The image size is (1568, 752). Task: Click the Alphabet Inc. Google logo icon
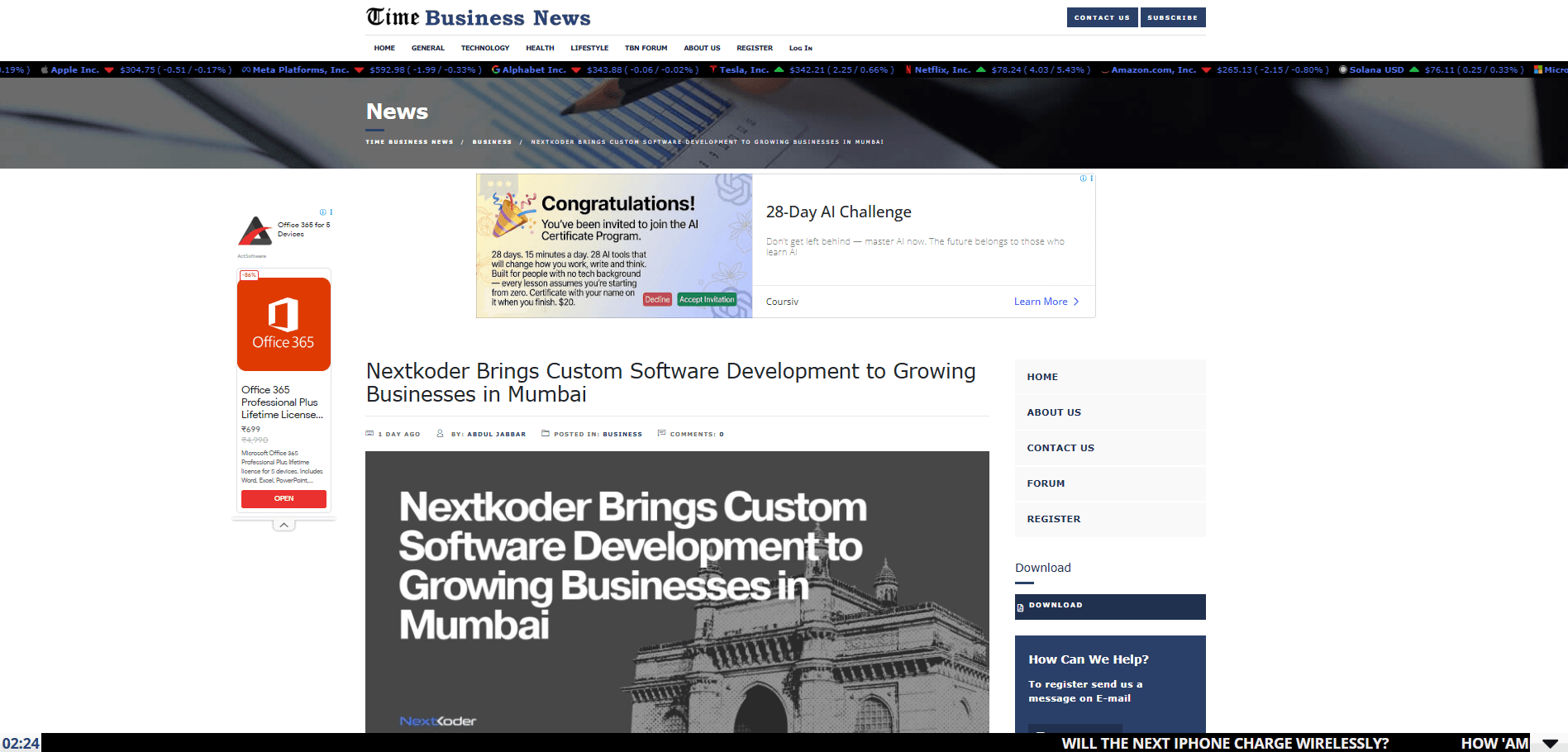click(x=496, y=70)
